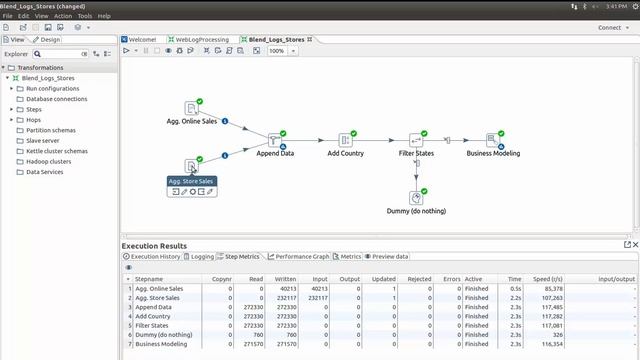Clear the Explorer search box
The width and height of the screenshot is (640, 360).
(x=84, y=54)
